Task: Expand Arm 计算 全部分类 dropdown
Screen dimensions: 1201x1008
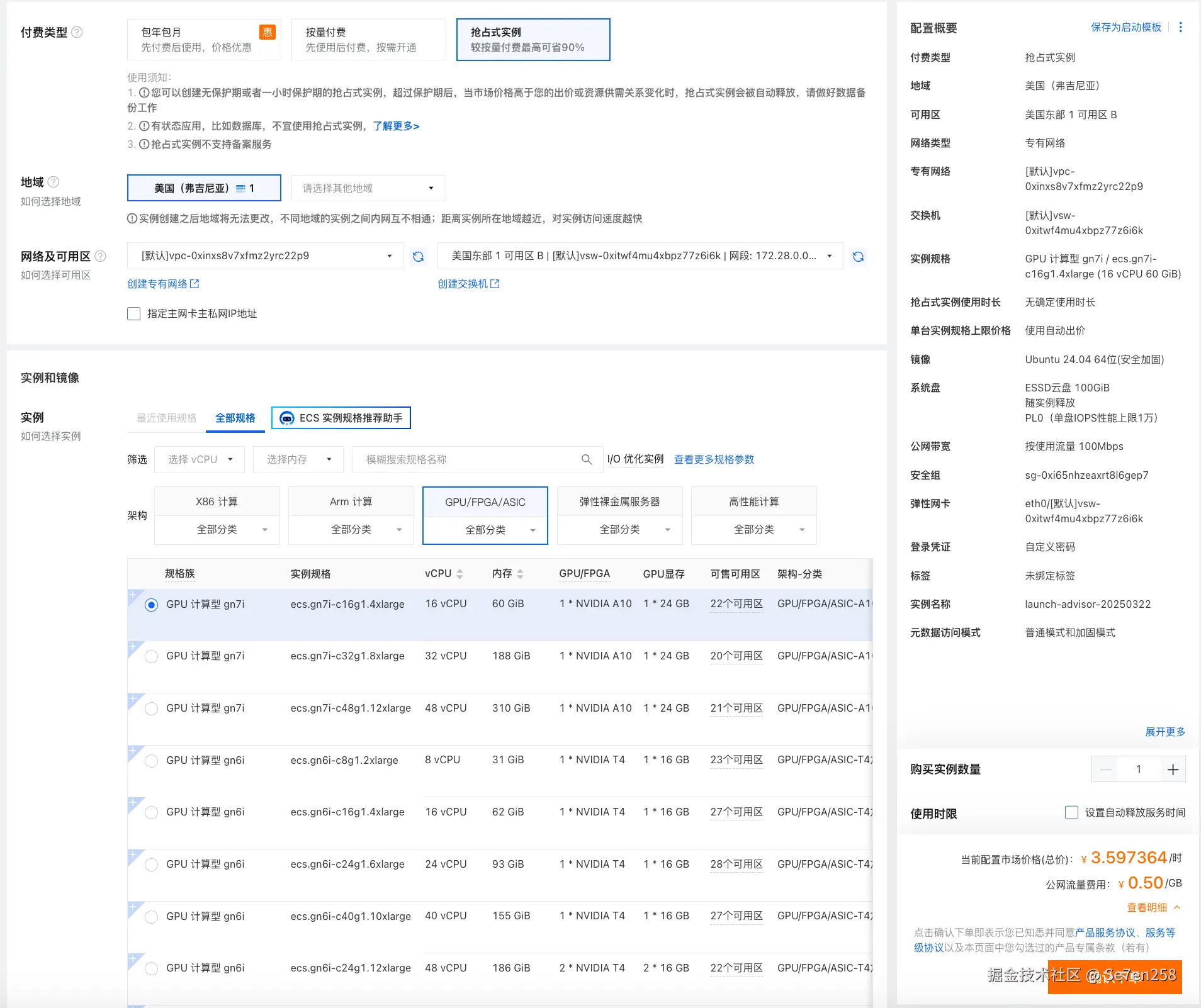Action: (351, 530)
